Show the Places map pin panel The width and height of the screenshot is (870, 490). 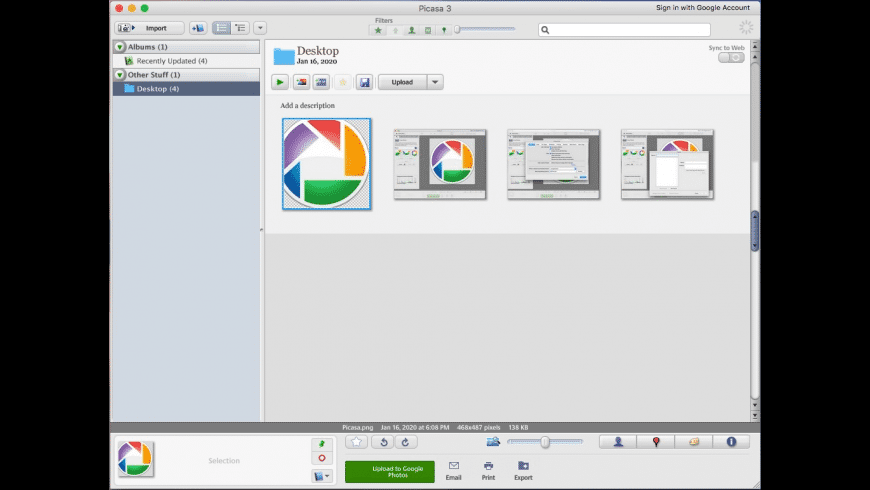[657, 442]
